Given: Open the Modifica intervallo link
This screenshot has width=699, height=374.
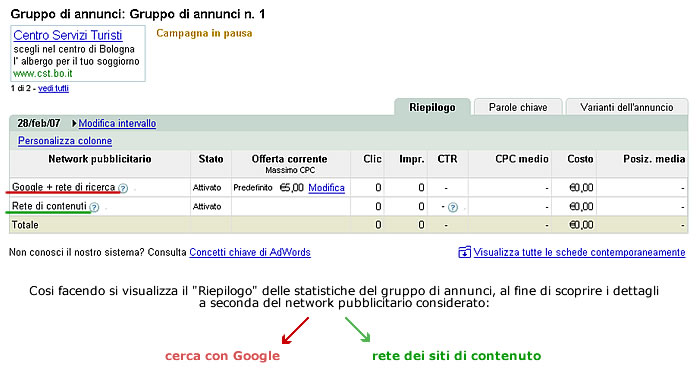Looking at the screenshot, I should [x=117, y=123].
